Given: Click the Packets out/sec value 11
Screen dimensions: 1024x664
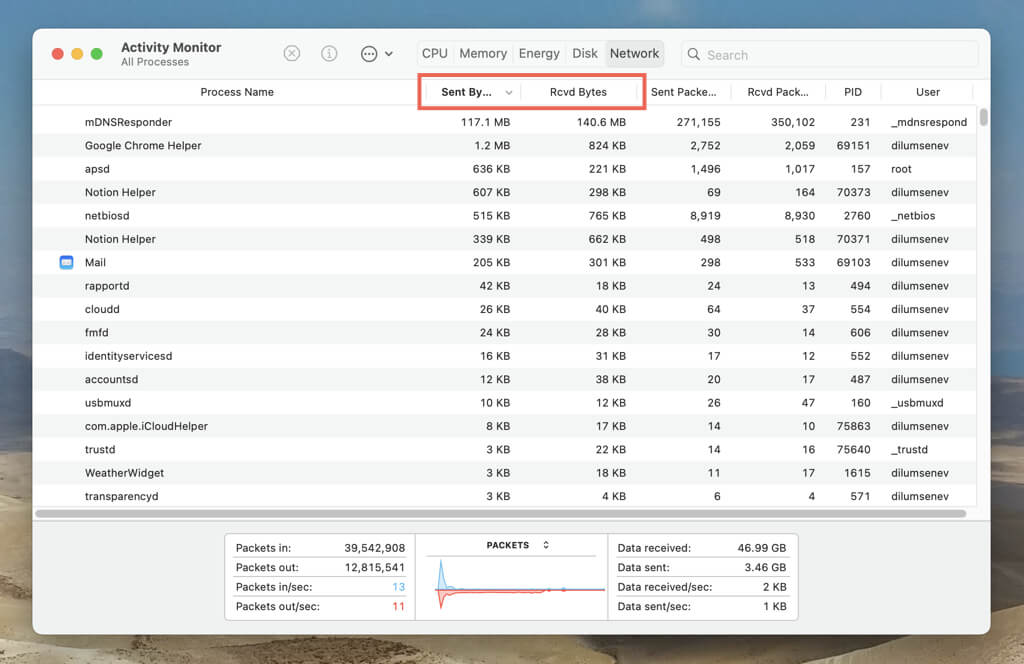Looking at the screenshot, I should click(x=398, y=607).
